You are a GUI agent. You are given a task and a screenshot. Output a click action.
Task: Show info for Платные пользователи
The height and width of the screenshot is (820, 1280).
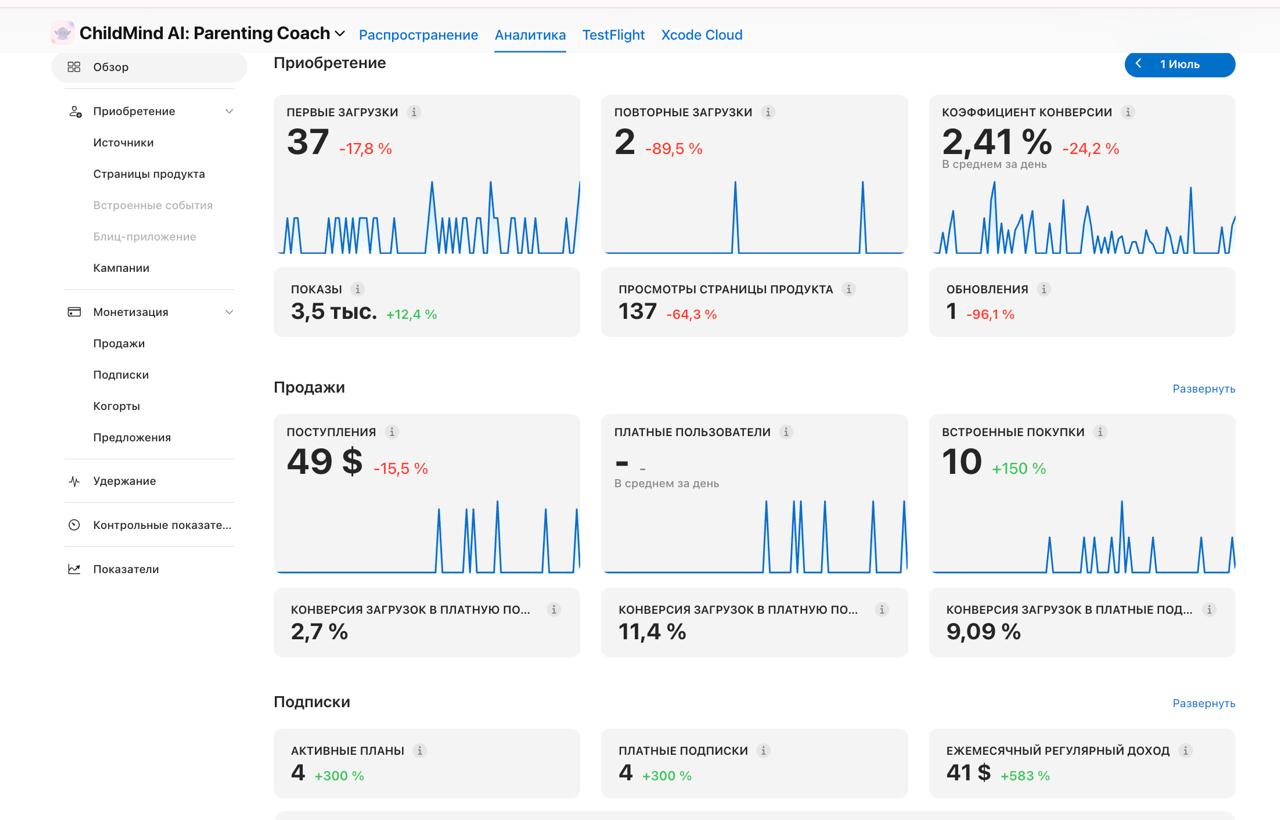pyautogui.click(x=786, y=432)
